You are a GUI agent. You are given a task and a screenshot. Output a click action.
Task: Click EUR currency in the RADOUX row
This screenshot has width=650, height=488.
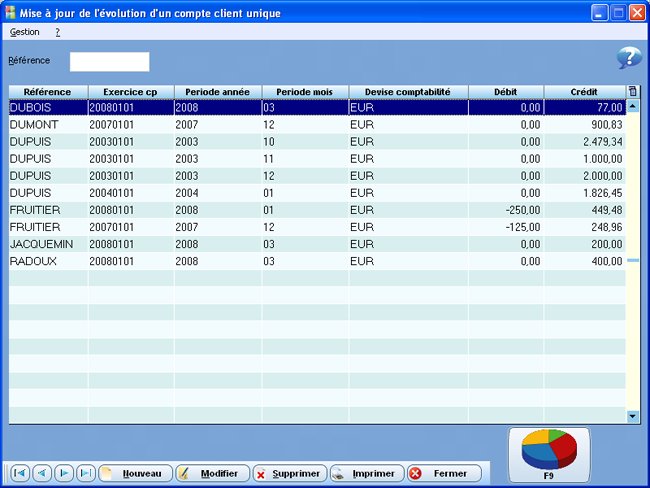coord(362,261)
